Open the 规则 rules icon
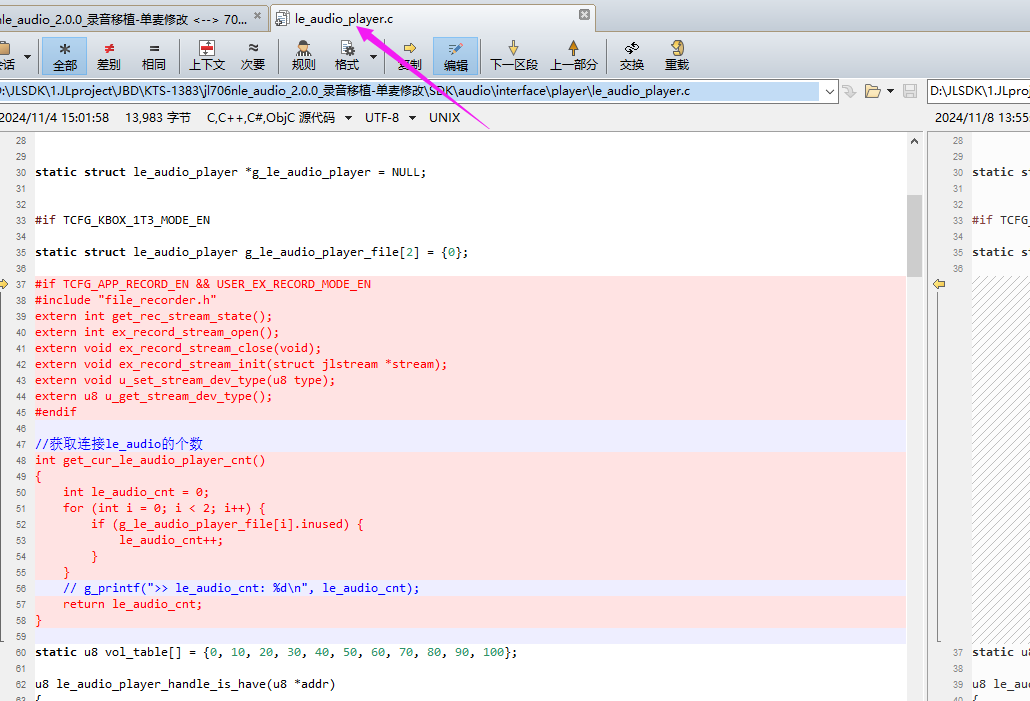 [x=303, y=56]
